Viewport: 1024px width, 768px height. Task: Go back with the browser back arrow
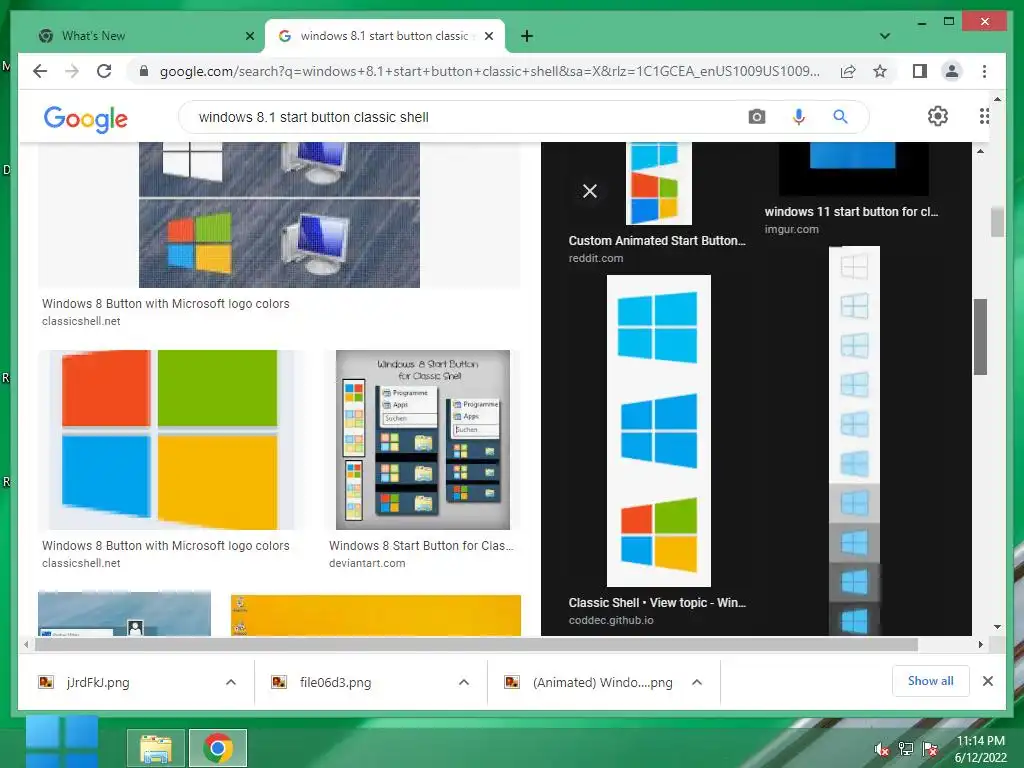[x=40, y=71]
